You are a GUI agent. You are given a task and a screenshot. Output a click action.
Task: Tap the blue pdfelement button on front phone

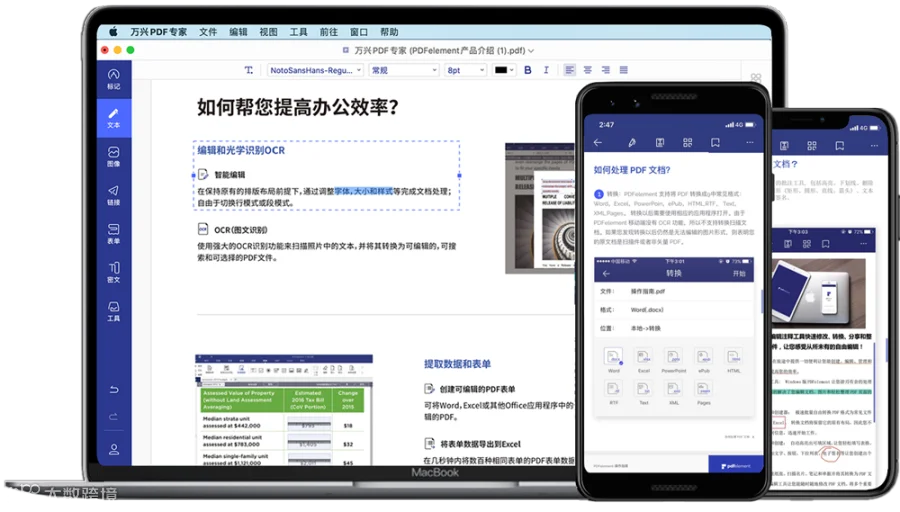pyautogui.click(x=735, y=464)
